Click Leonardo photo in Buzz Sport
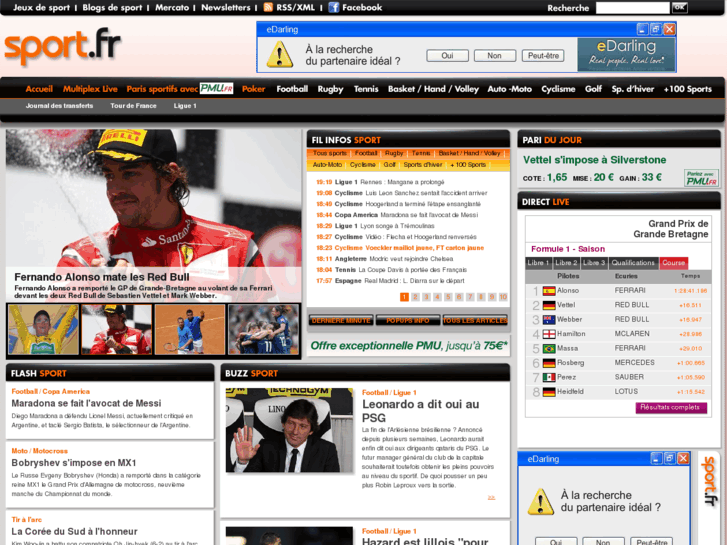 (x=289, y=430)
